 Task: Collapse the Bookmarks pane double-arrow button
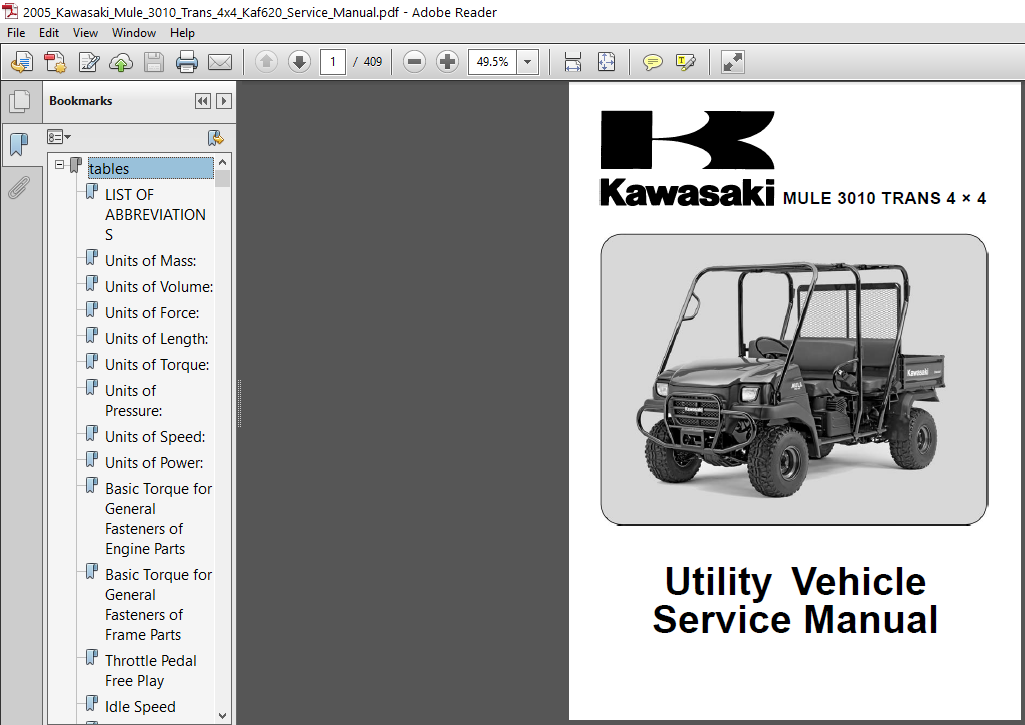[x=203, y=101]
